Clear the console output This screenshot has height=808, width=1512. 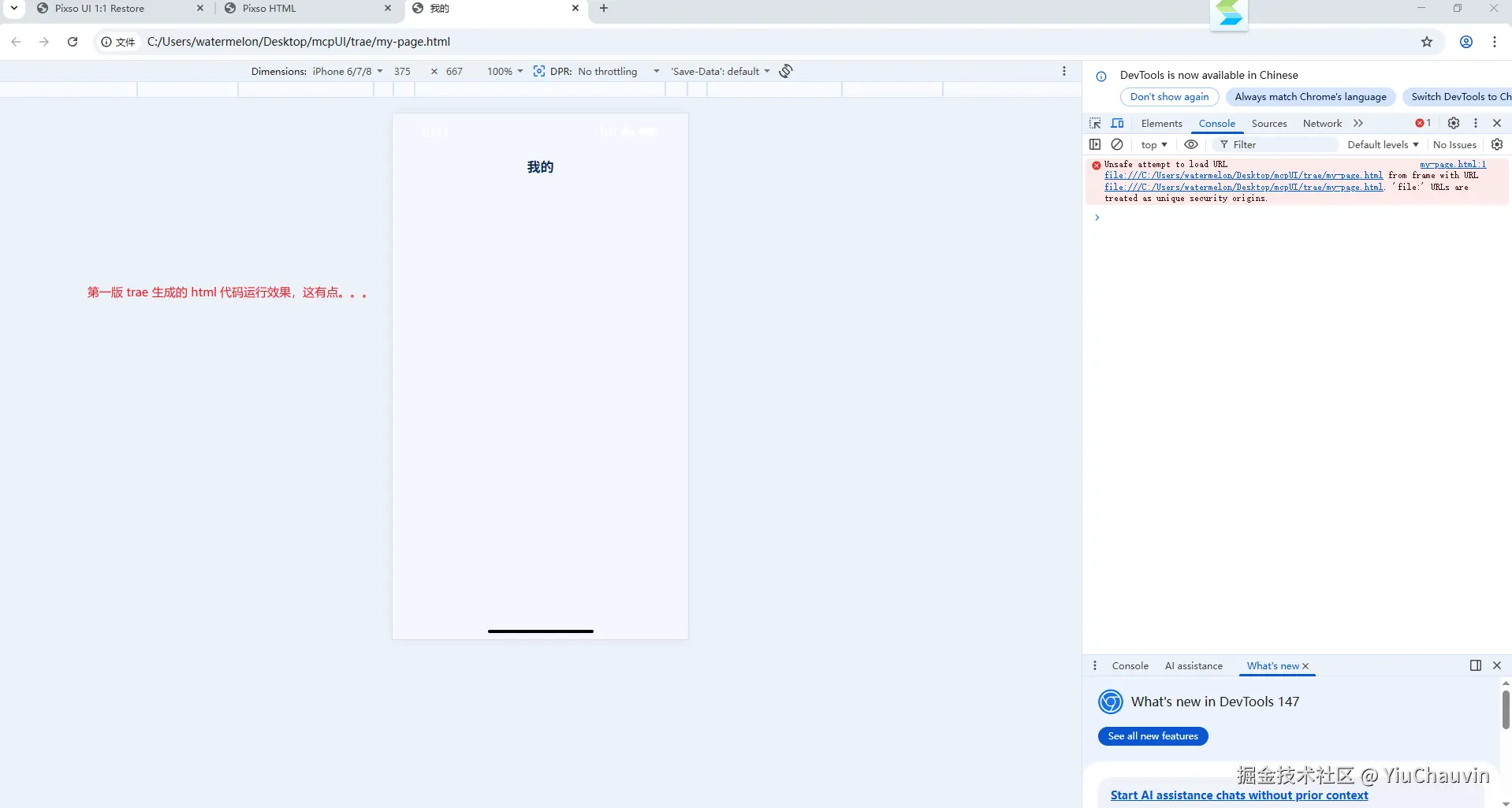pyautogui.click(x=1118, y=144)
